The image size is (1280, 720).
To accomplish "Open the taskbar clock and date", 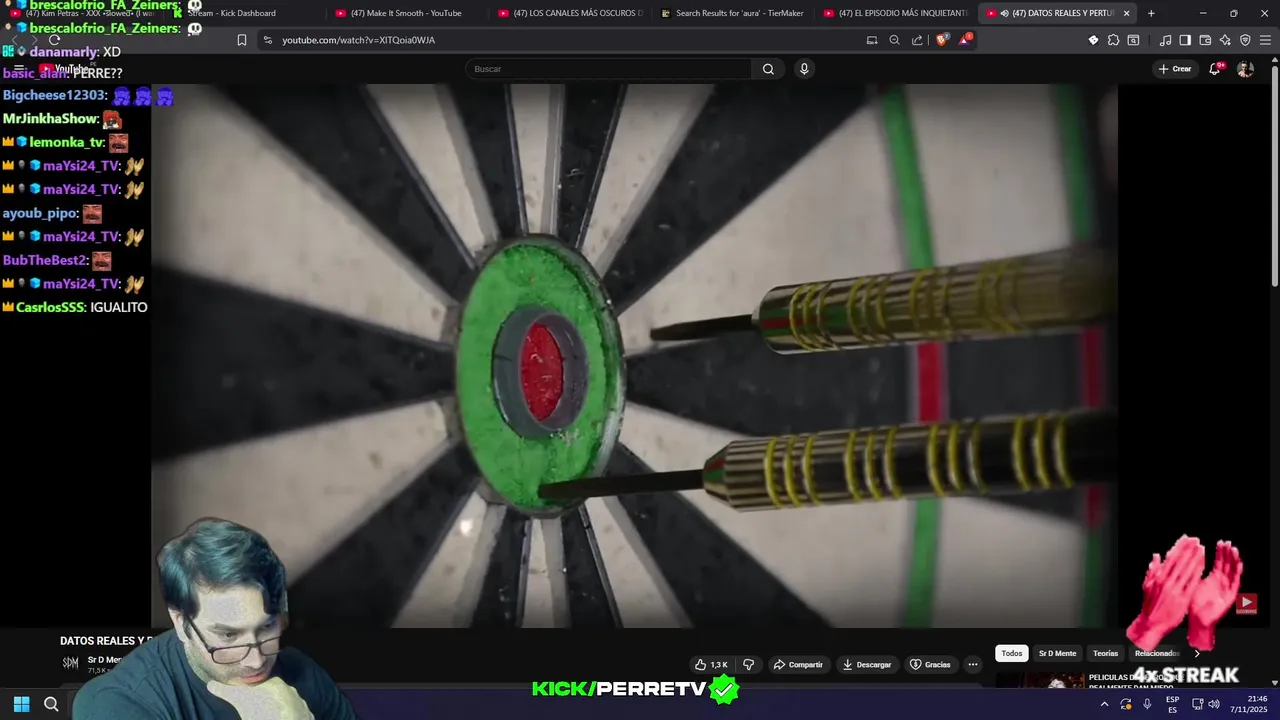I will click(x=1249, y=704).
